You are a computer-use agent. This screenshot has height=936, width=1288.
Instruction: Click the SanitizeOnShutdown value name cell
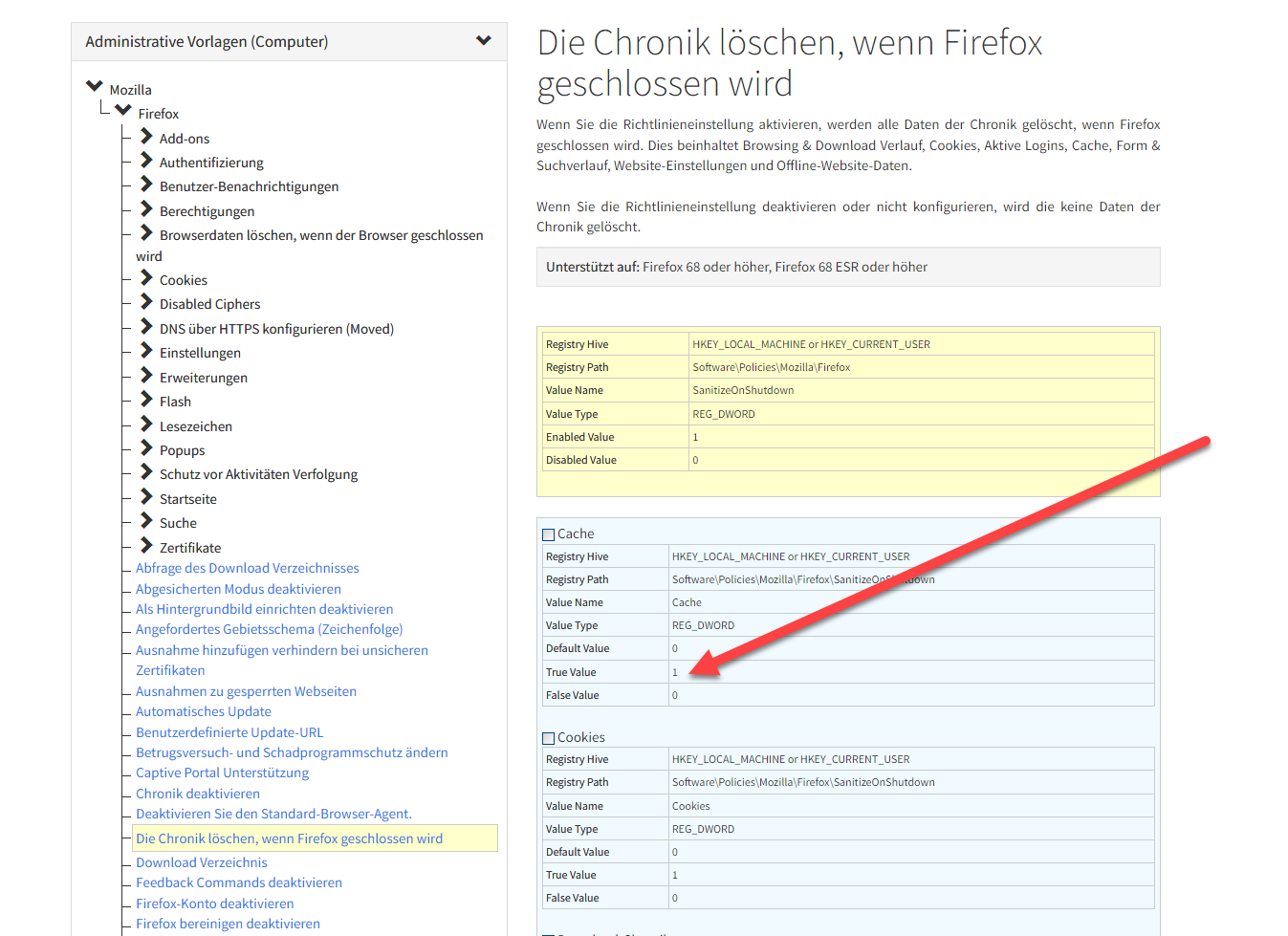tap(921, 390)
